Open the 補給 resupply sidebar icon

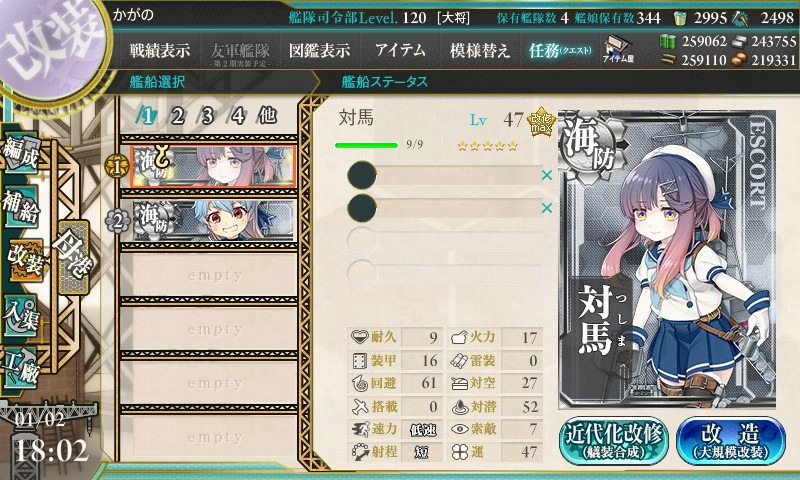pyautogui.click(x=21, y=206)
